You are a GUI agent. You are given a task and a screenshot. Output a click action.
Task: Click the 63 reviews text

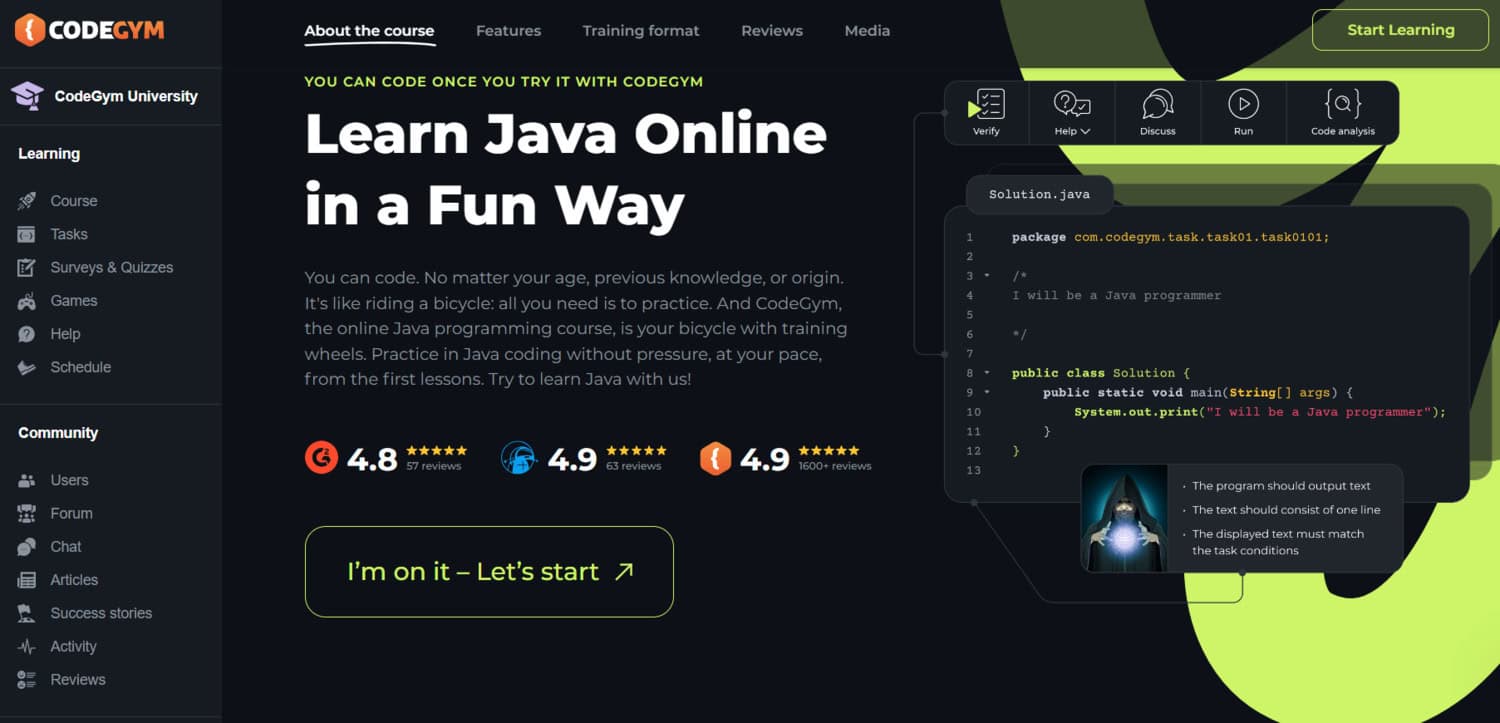click(634, 466)
